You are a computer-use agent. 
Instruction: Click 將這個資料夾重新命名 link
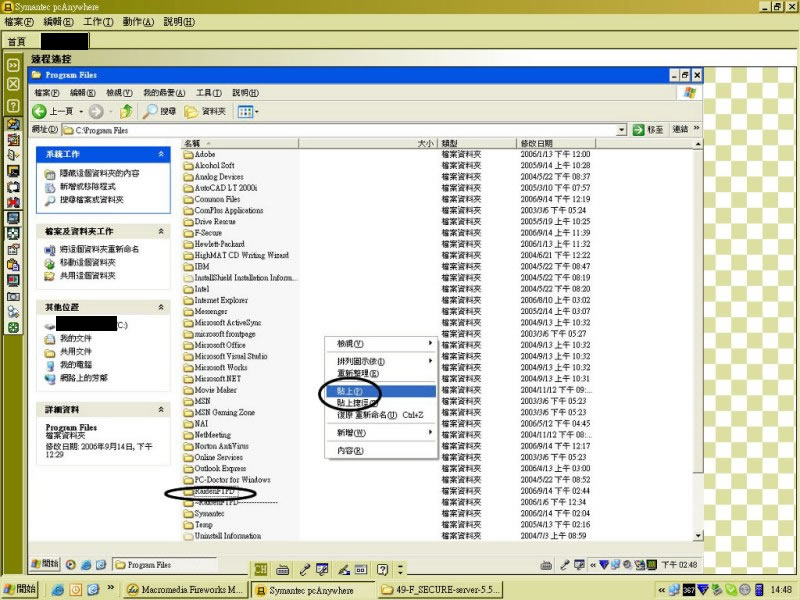point(99,249)
